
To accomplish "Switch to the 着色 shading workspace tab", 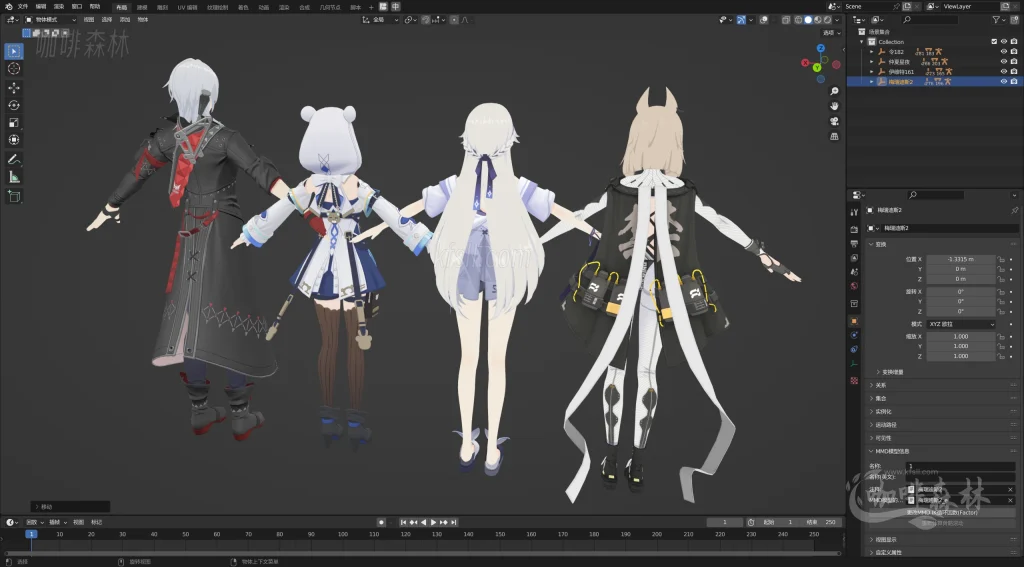I will click(x=243, y=7).
